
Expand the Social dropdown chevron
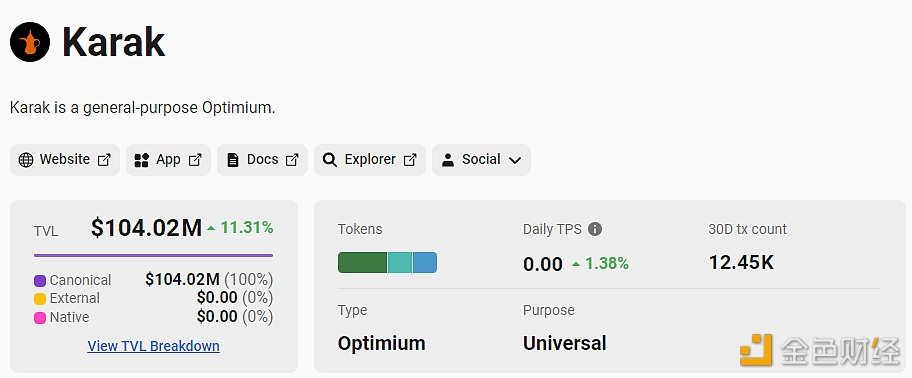[x=514, y=161]
